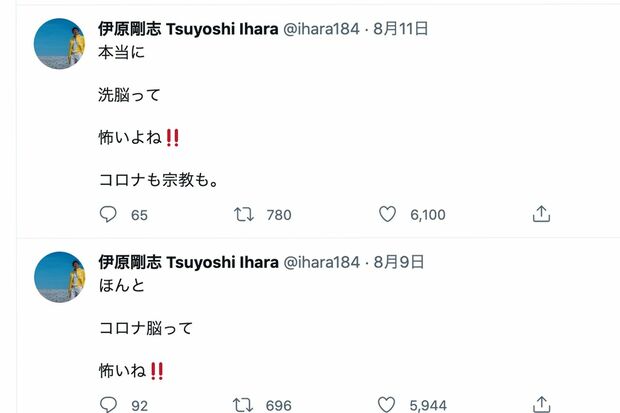Screen dimensions: 620x413
Task: Click @ihara184 handle on second tweet
Action: pos(323,262)
